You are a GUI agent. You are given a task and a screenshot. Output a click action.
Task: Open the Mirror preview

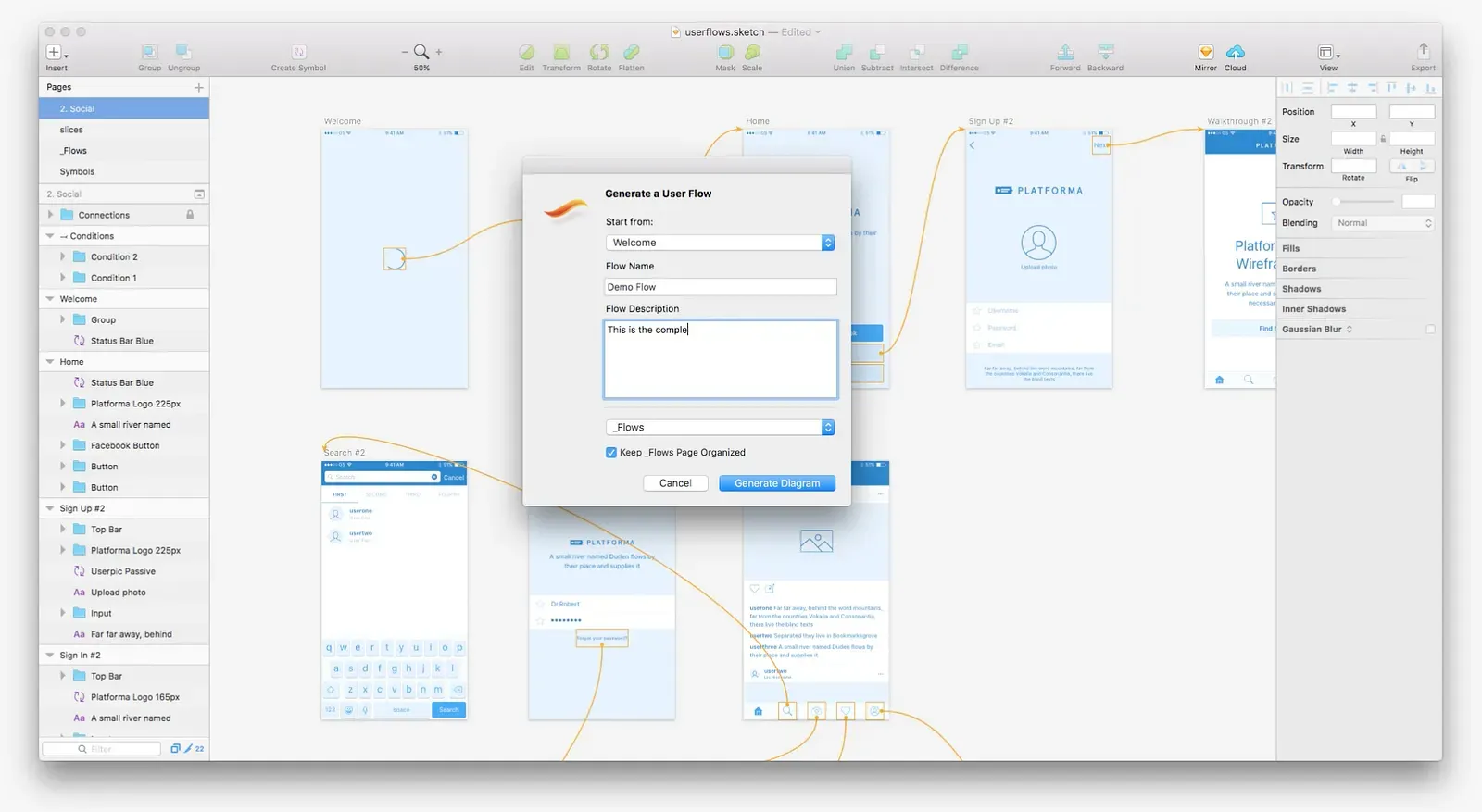click(x=1206, y=53)
